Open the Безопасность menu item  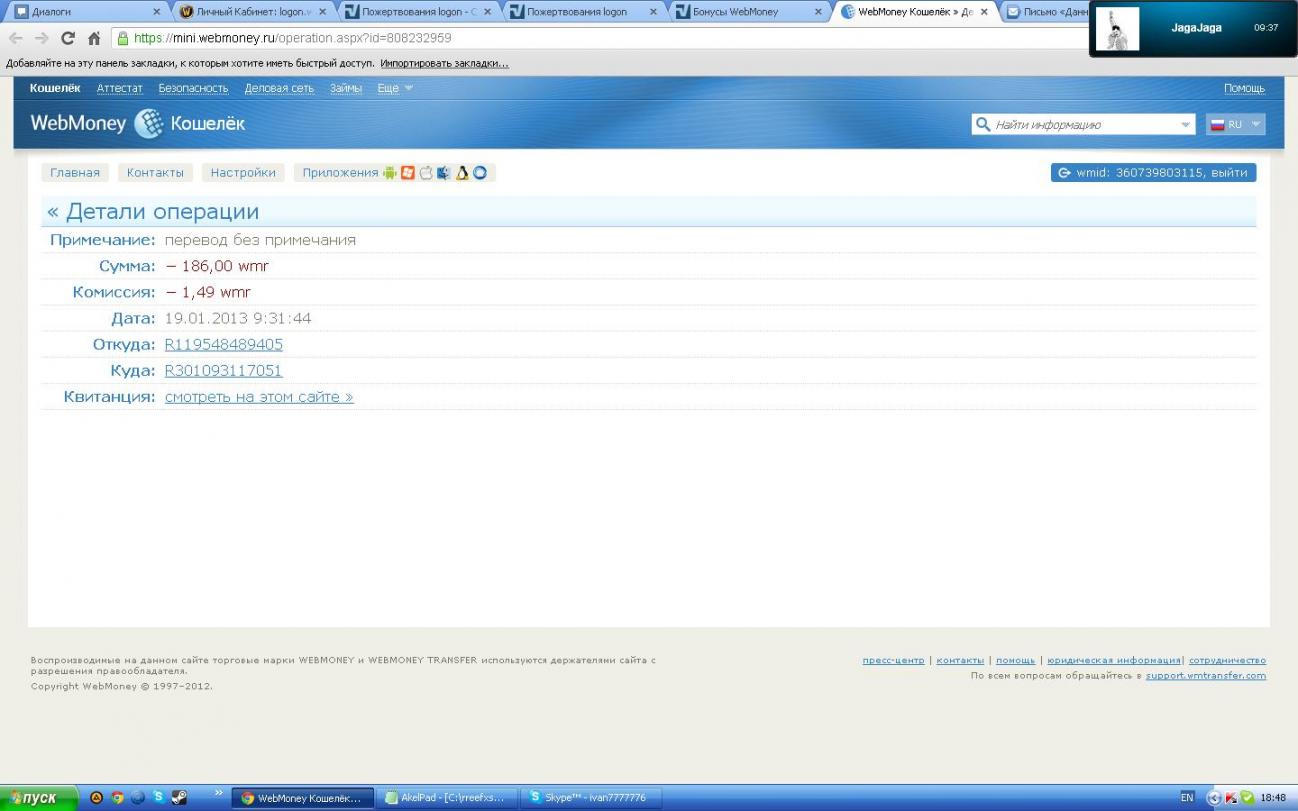pyautogui.click(x=193, y=88)
